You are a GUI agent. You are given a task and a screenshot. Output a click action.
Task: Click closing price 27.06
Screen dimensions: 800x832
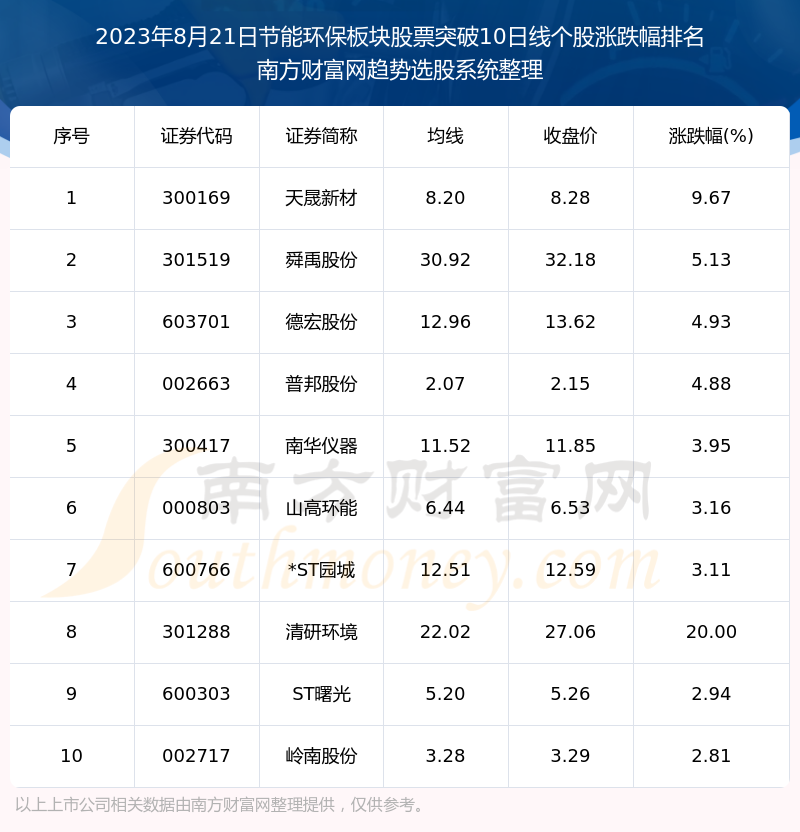pyautogui.click(x=571, y=632)
